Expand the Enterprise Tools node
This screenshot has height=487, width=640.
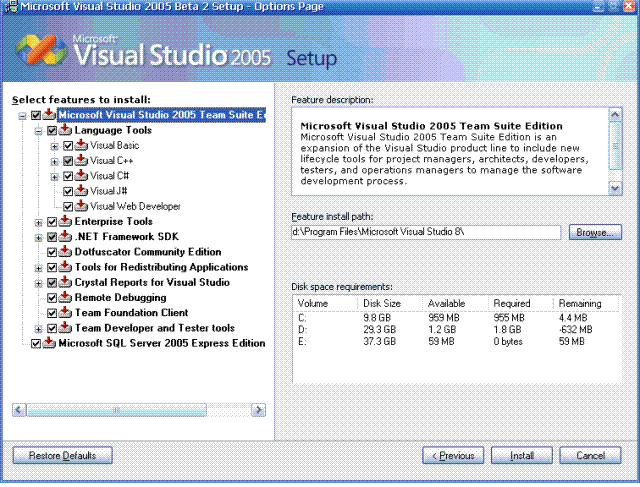pos(38,223)
